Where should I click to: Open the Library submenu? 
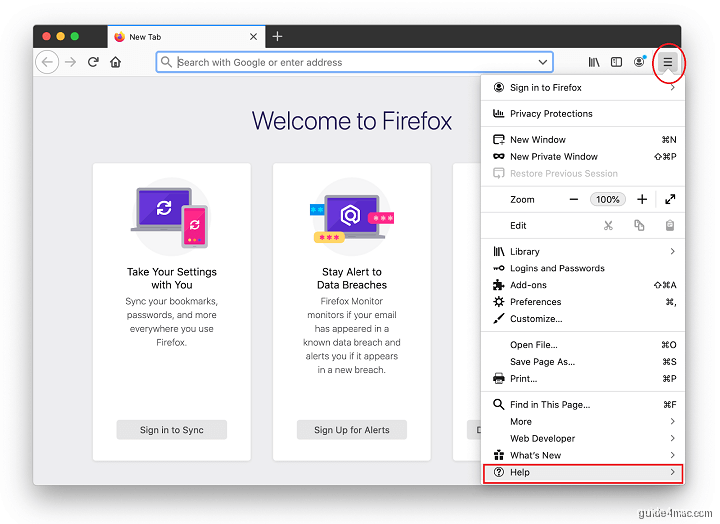pyautogui.click(x=583, y=252)
